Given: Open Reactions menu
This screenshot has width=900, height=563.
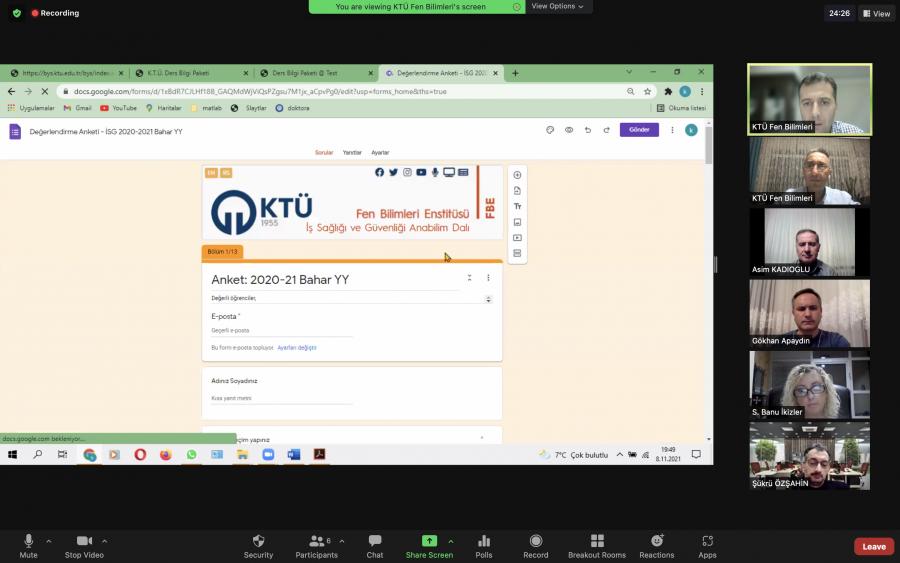Looking at the screenshot, I should (657, 546).
